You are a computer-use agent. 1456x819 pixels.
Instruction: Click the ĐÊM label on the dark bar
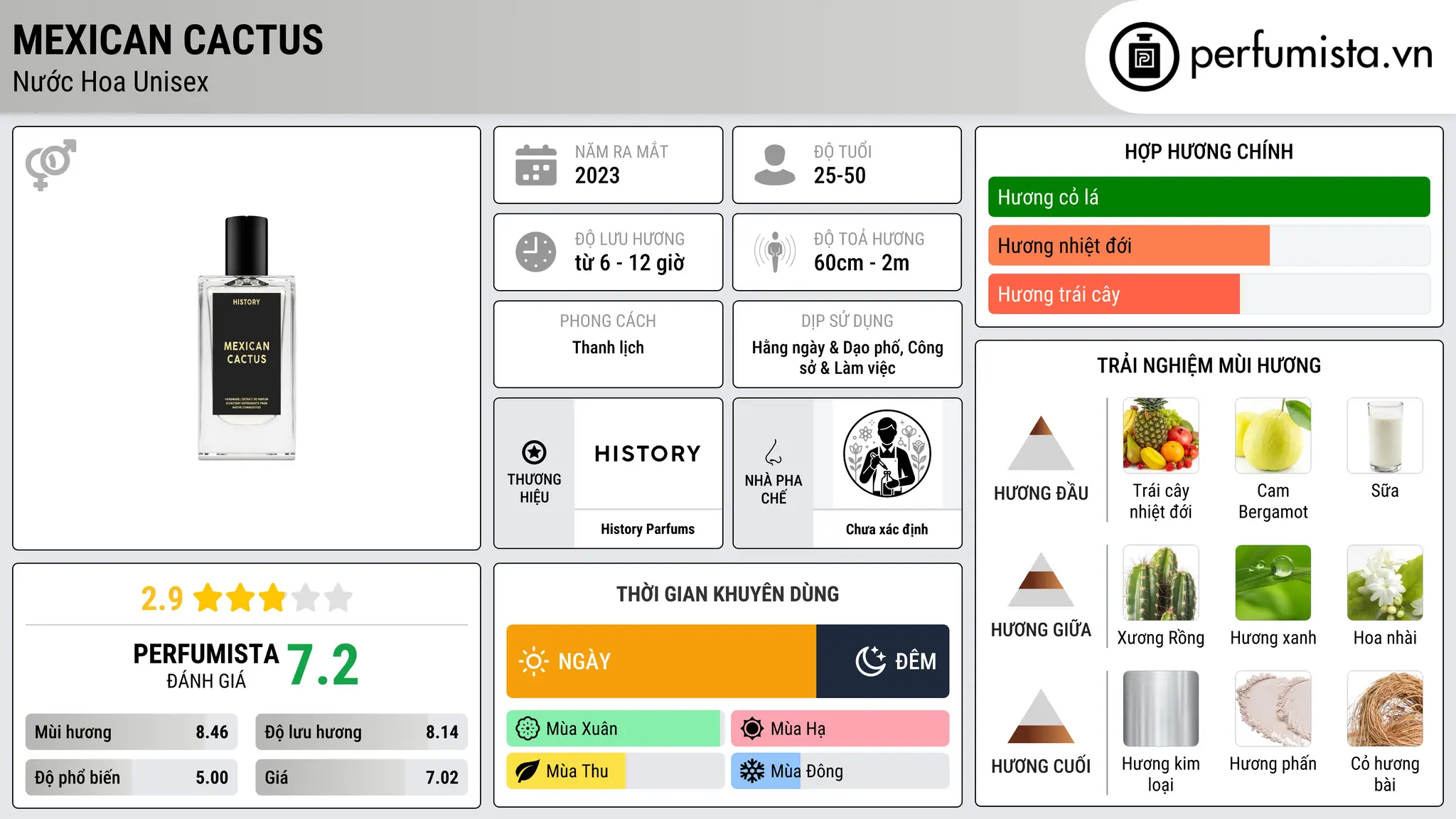point(916,662)
